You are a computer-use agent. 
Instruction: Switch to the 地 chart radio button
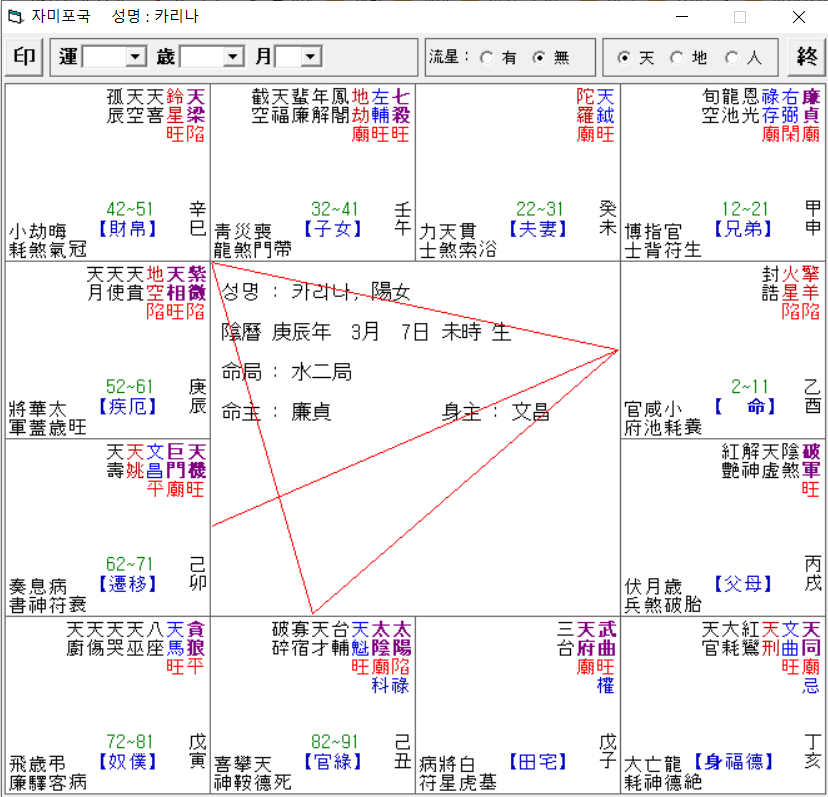click(677, 58)
